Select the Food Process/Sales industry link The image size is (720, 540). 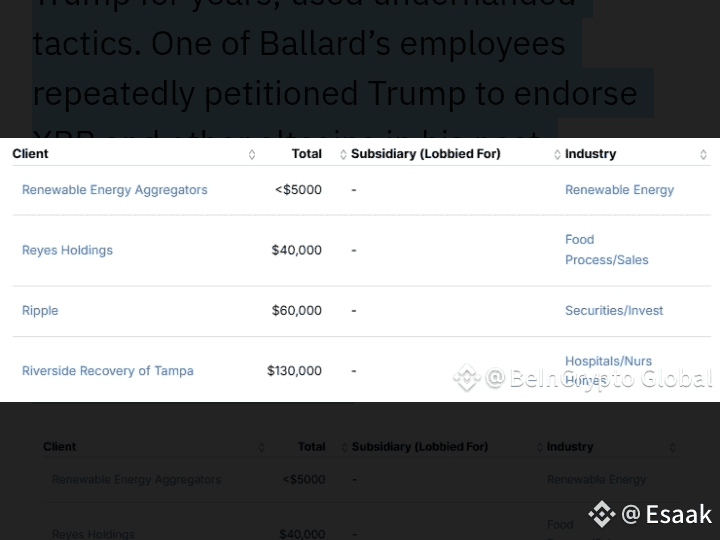point(606,250)
